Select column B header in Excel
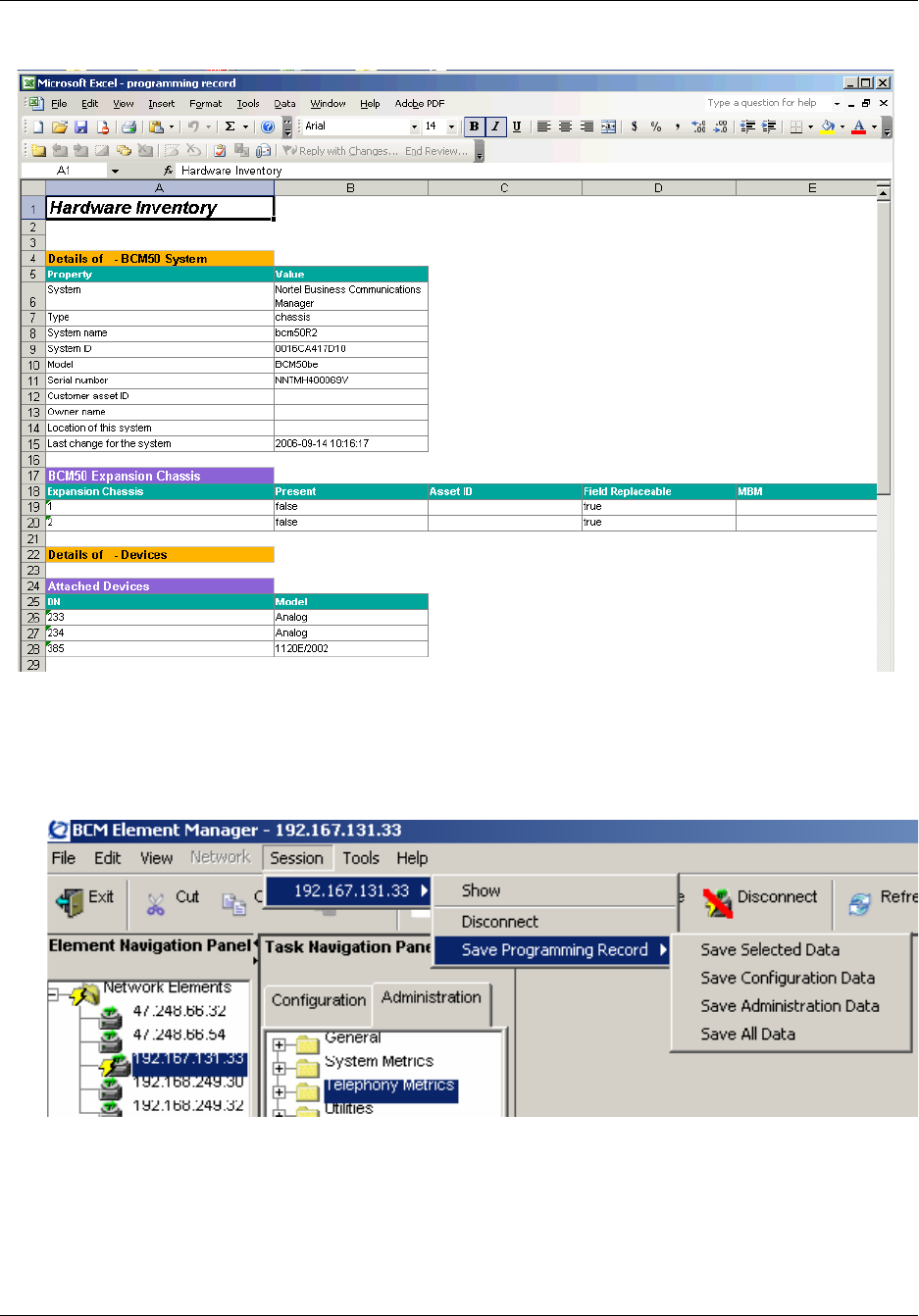 point(350,188)
